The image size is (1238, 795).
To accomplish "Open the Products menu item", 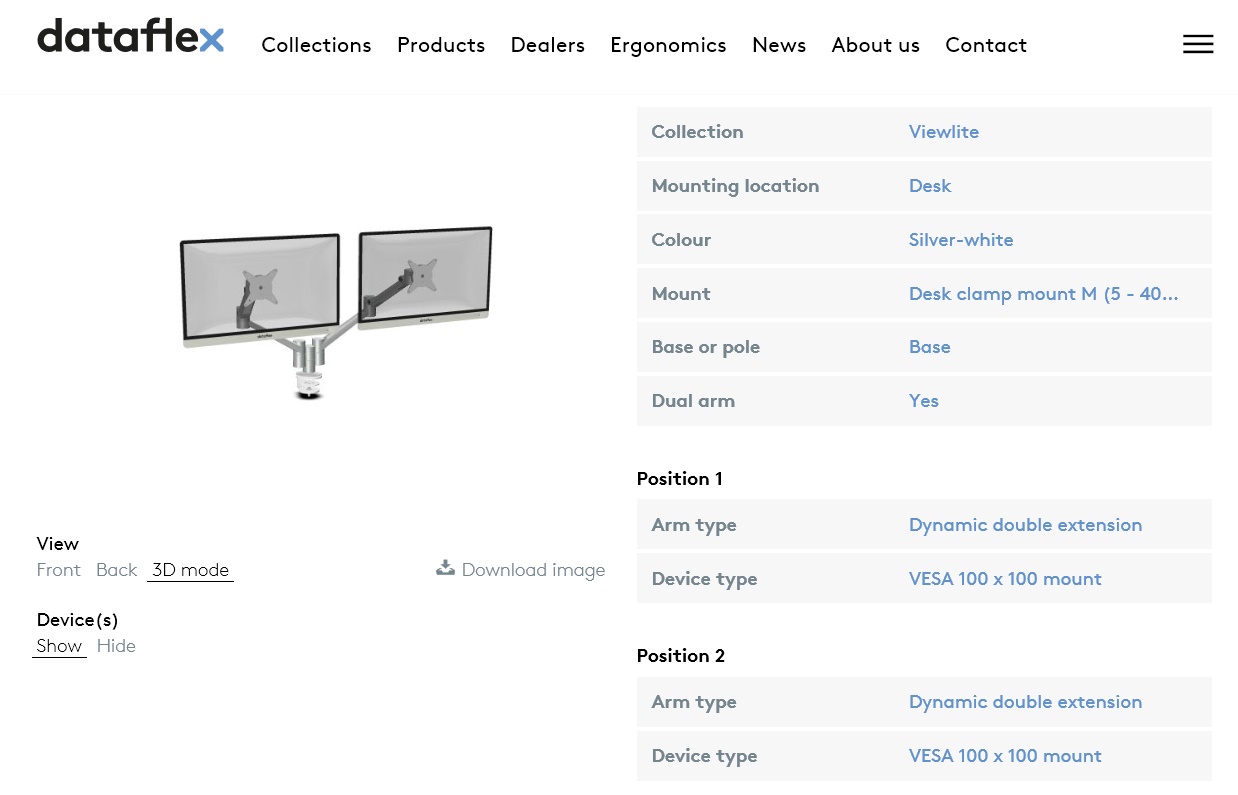I will 441,45.
